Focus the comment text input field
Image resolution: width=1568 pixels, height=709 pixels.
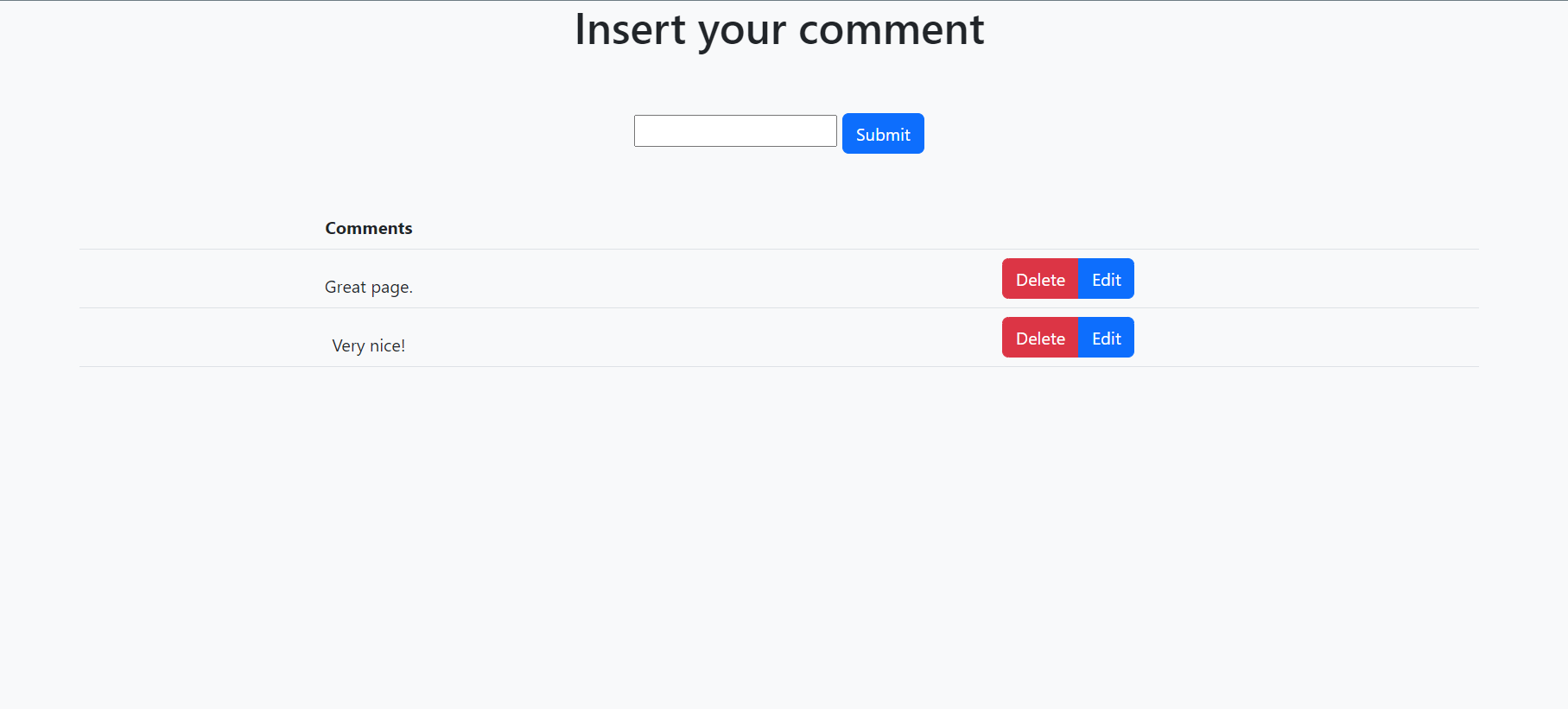[734, 131]
